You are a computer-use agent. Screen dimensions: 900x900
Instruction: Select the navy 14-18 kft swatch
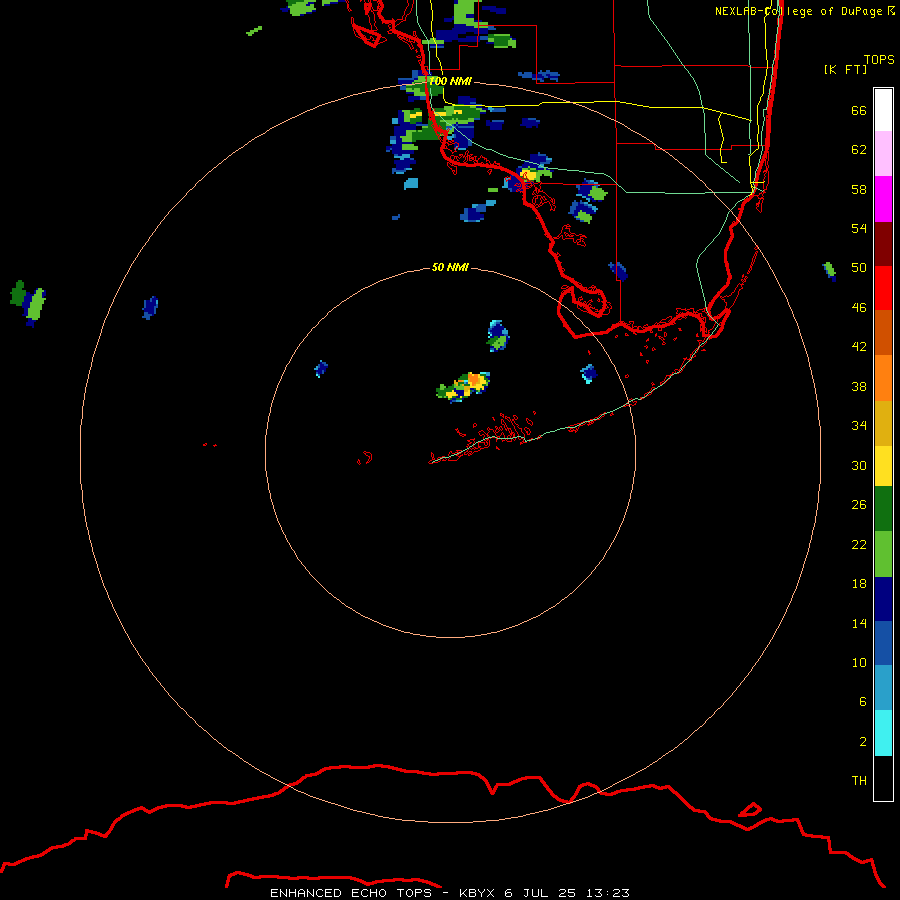click(x=883, y=599)
